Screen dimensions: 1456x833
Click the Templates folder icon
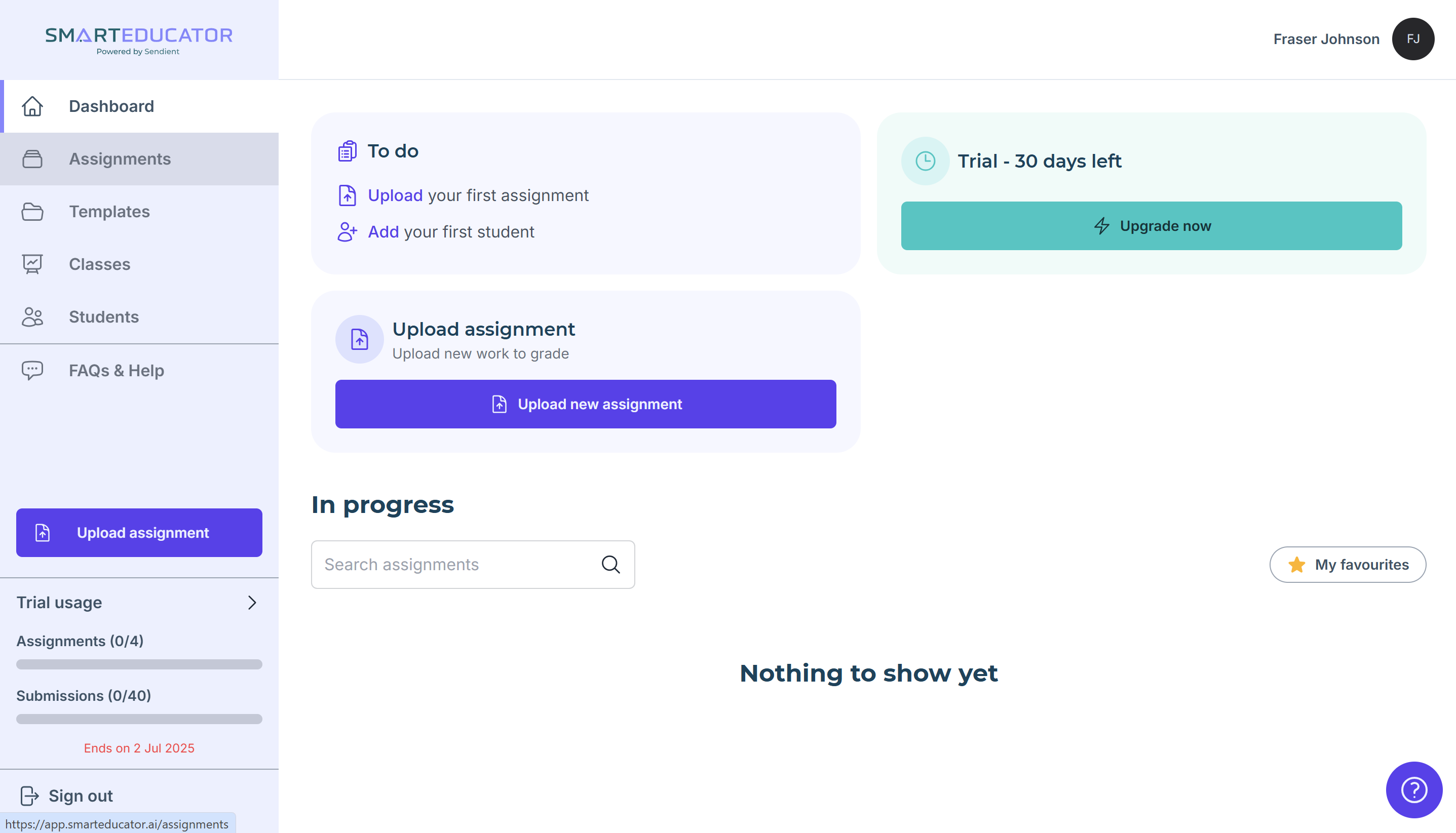[32, 212]
